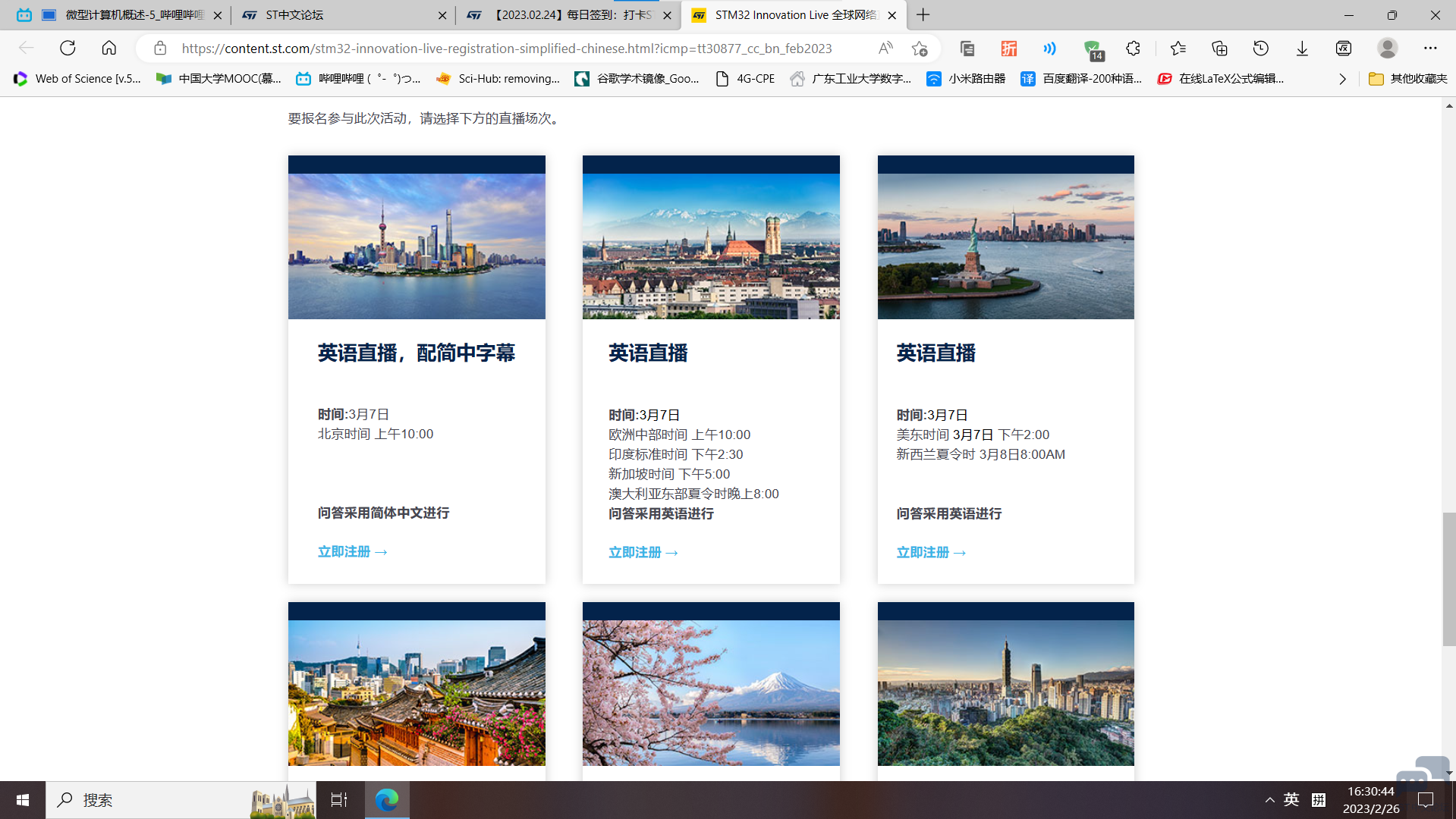Open the user profile avatar

coord(1388,48)
